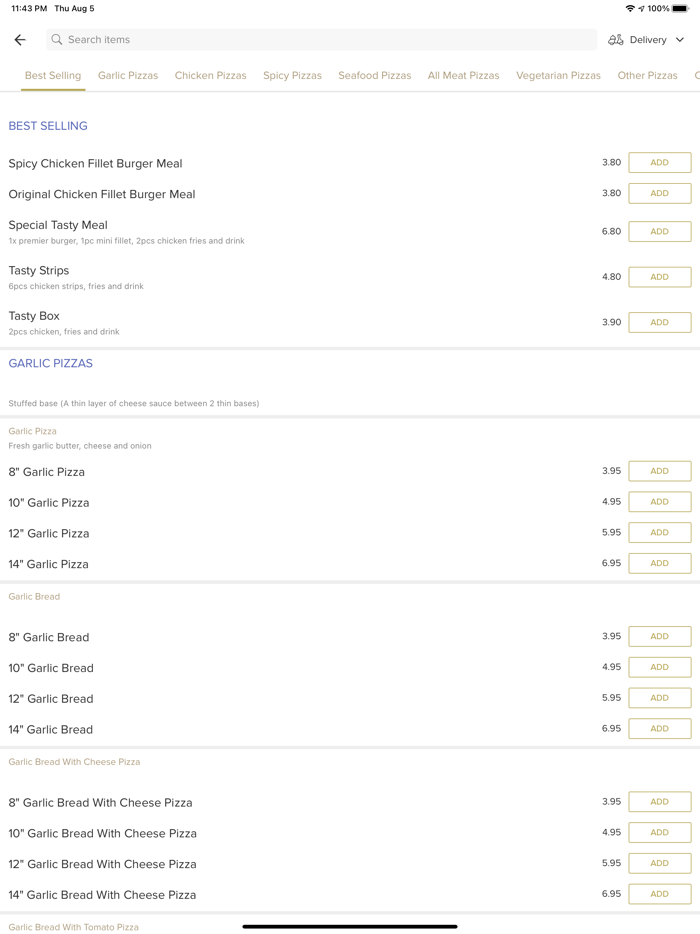Tap the delivery scooter icon
This screenshot has height=934, width=700.
click(615, 40)
